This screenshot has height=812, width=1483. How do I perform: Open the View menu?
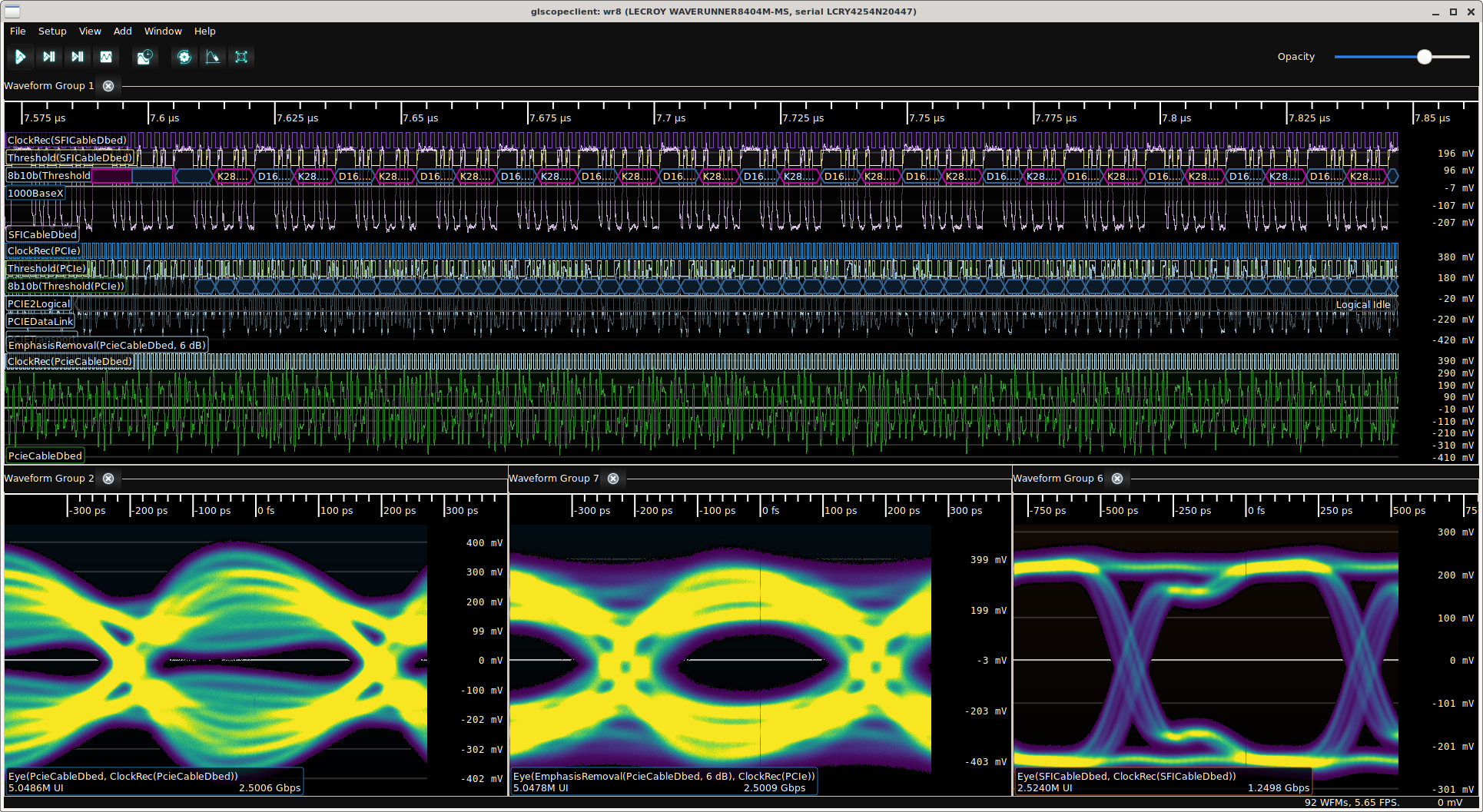coord(90,31)
